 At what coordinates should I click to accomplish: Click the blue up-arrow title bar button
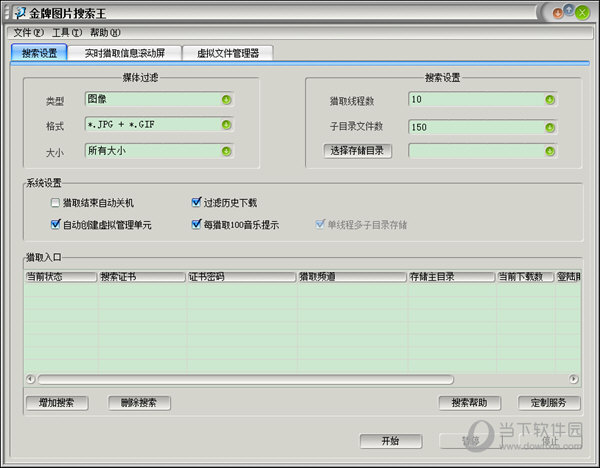click(569, 12)
